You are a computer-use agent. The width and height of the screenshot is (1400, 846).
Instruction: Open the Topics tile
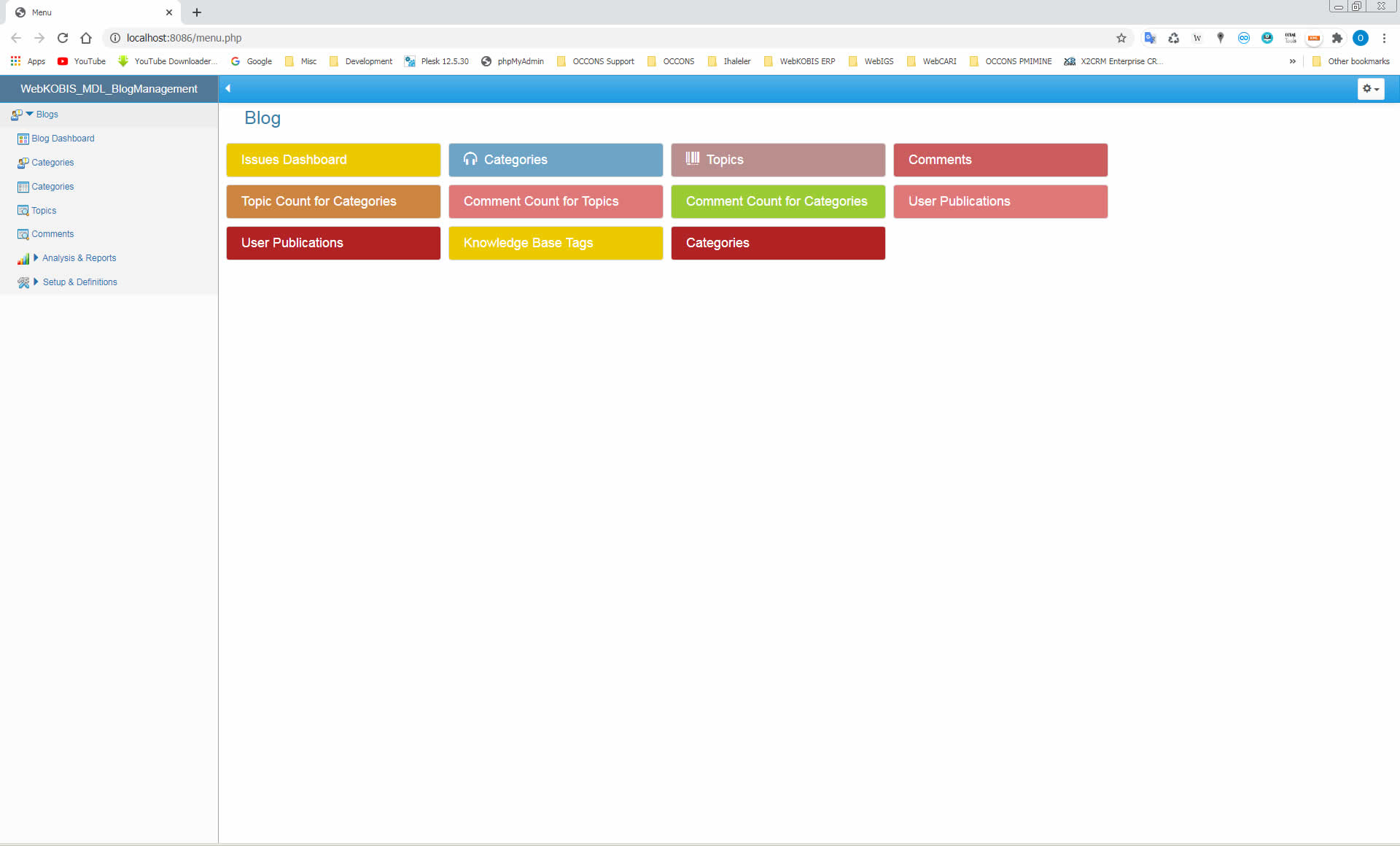778,160
